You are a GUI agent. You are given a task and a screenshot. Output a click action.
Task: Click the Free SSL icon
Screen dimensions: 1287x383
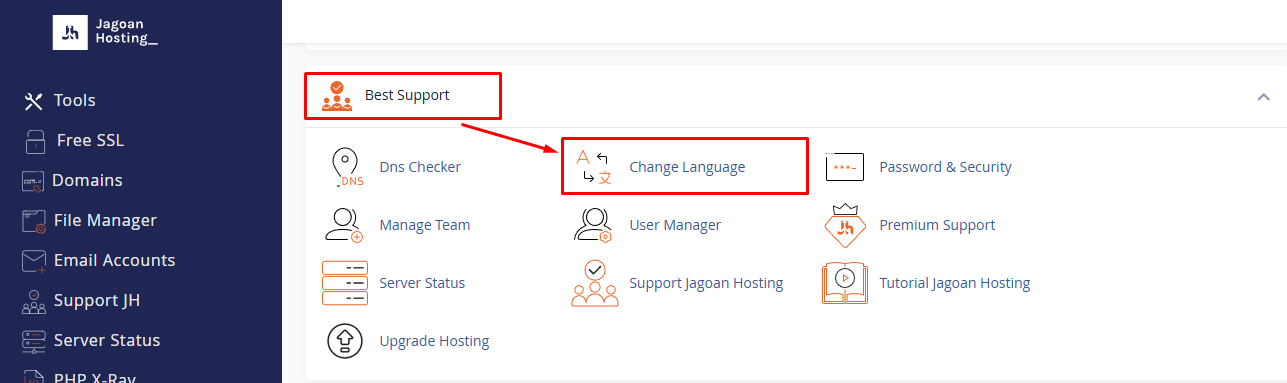click(x=35, y=141)
